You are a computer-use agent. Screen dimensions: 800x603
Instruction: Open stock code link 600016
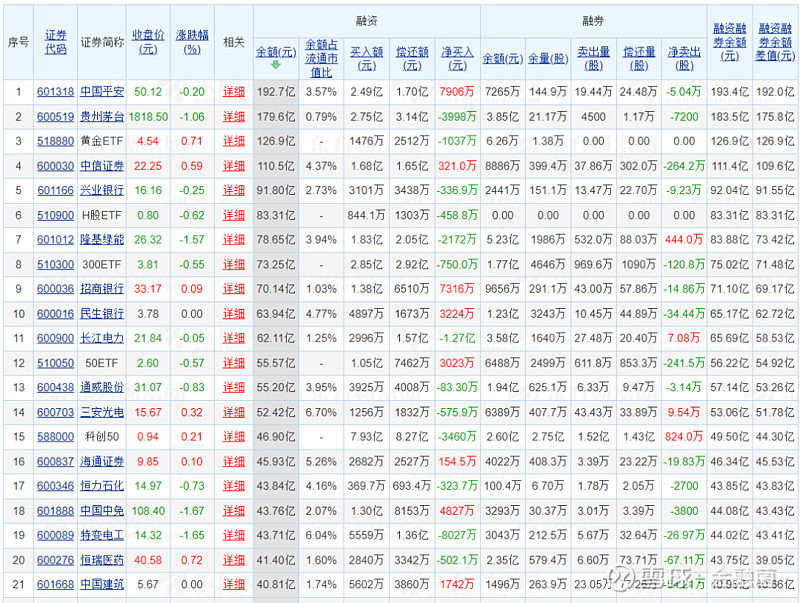pos(56,314)
